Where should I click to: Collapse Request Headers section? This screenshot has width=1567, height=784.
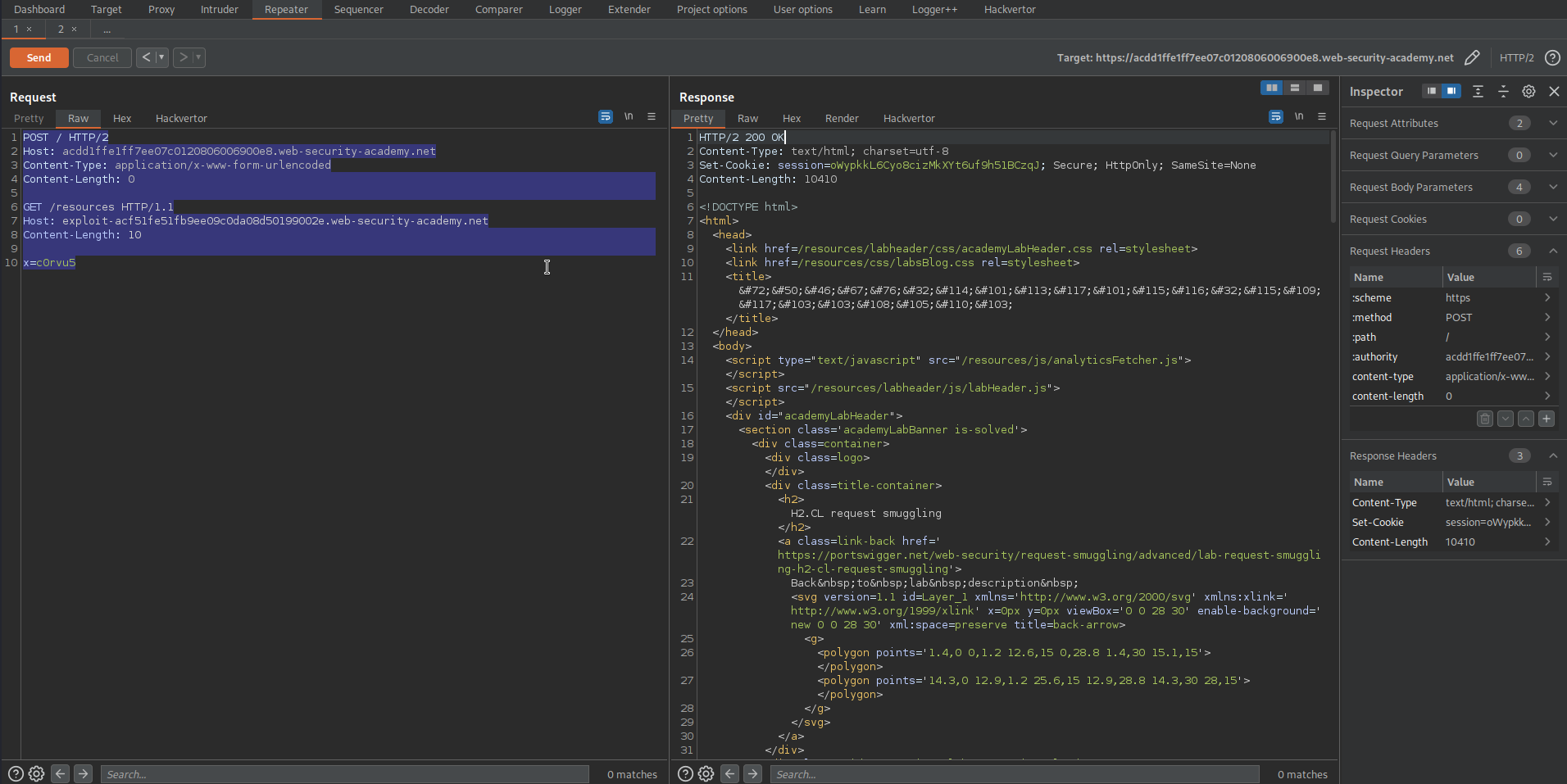point(1553,251)
